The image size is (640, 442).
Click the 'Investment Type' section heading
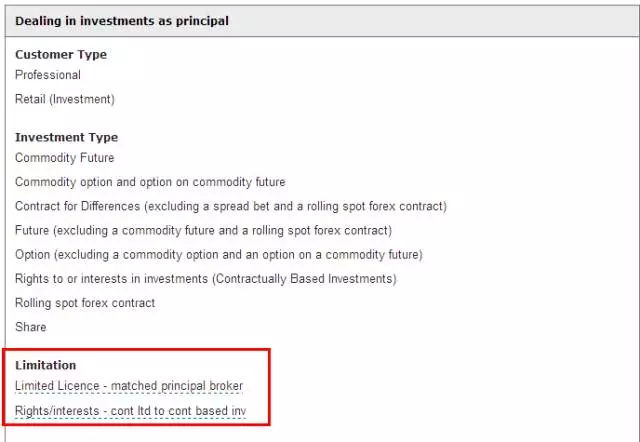click(67, 137)
